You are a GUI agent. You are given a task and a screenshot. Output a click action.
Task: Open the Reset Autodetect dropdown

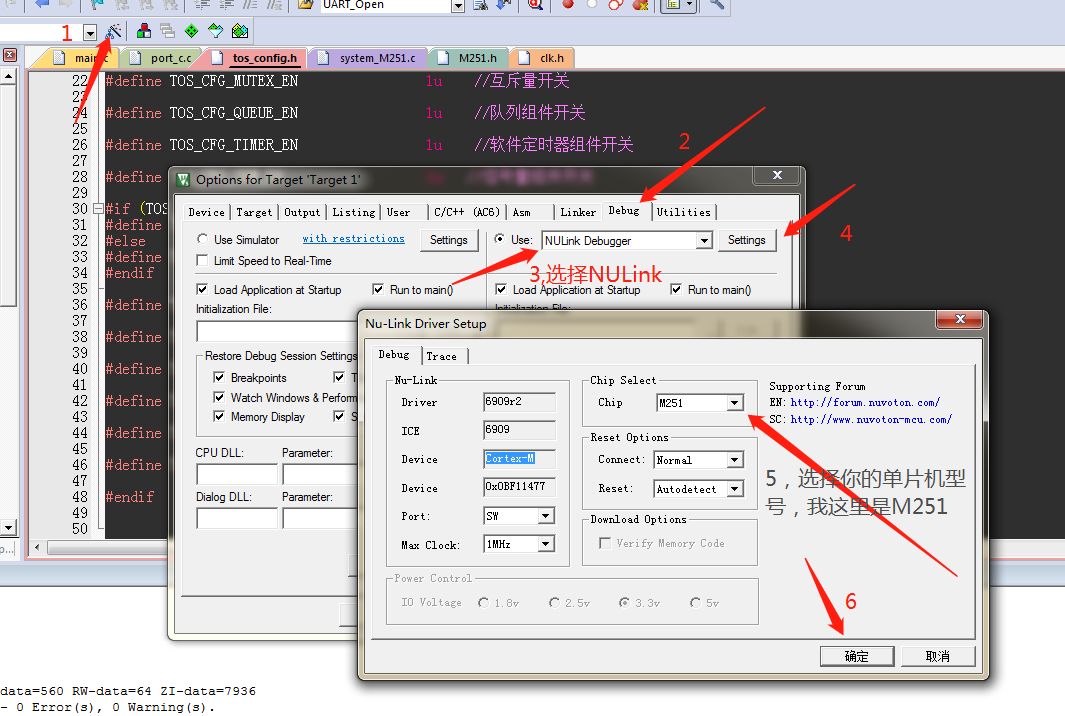tap(734, 489)
